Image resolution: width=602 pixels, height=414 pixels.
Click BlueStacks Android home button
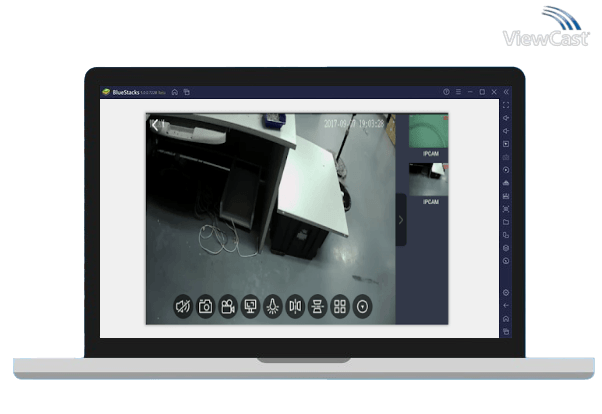[x=506, y=319]
